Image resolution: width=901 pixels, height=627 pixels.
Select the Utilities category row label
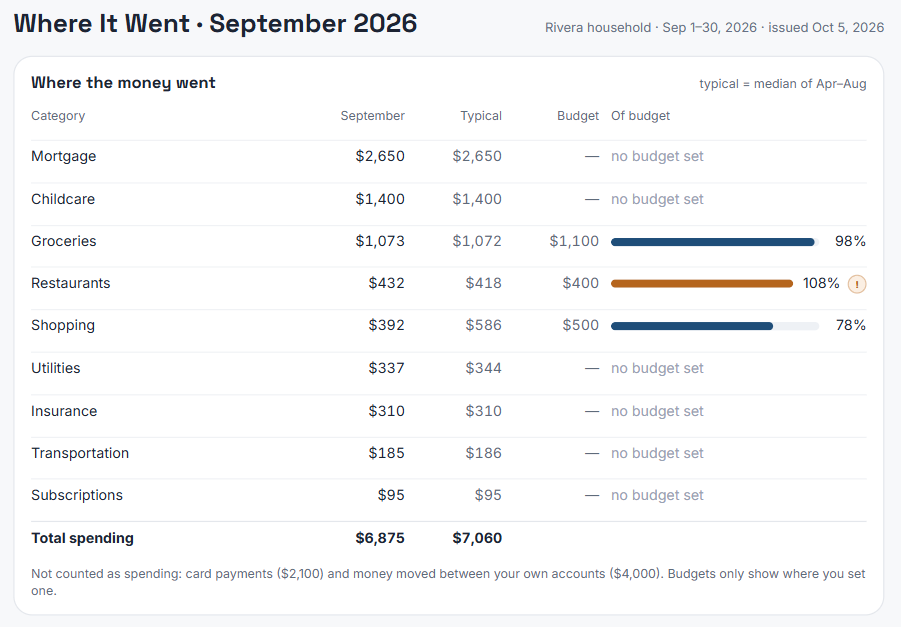coord(56,368)
